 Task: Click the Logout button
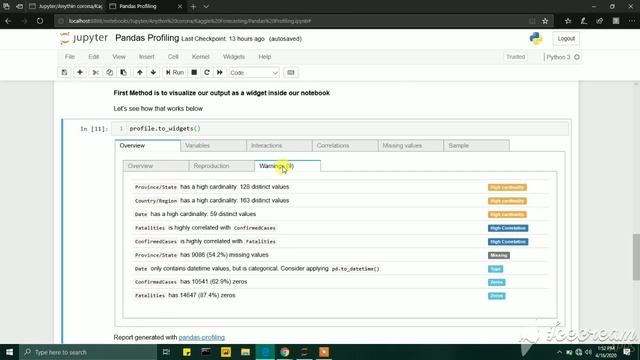tap(566, 38)
